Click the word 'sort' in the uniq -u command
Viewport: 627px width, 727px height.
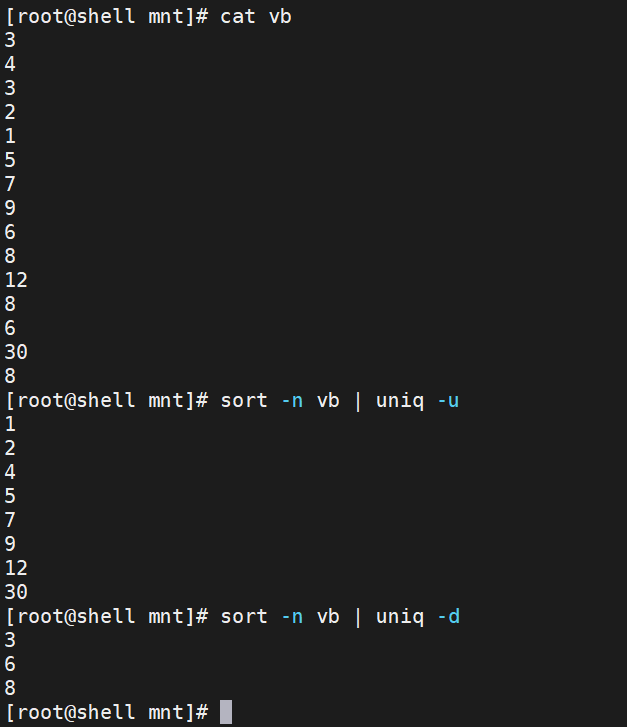click(244, 401)
